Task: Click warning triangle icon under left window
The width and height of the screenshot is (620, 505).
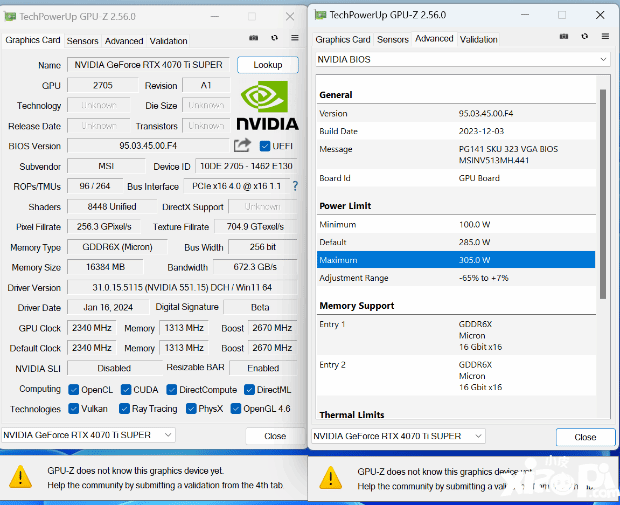Action: tap(21, 477)
